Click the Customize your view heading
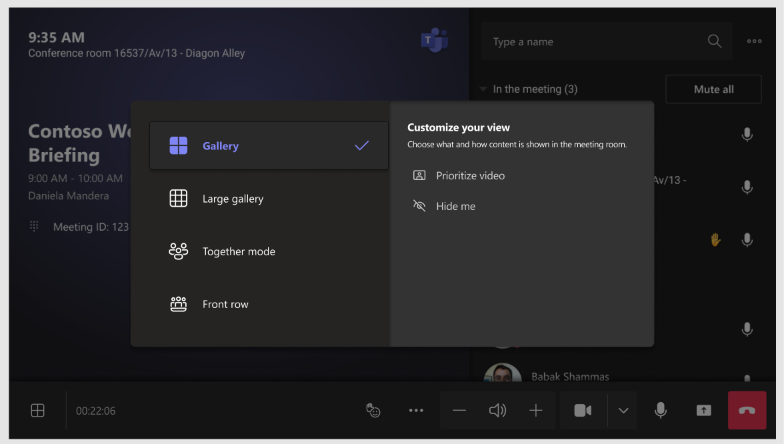Viewport: 784px width, 444px height. pyautogui.click(x=458, y=128)
